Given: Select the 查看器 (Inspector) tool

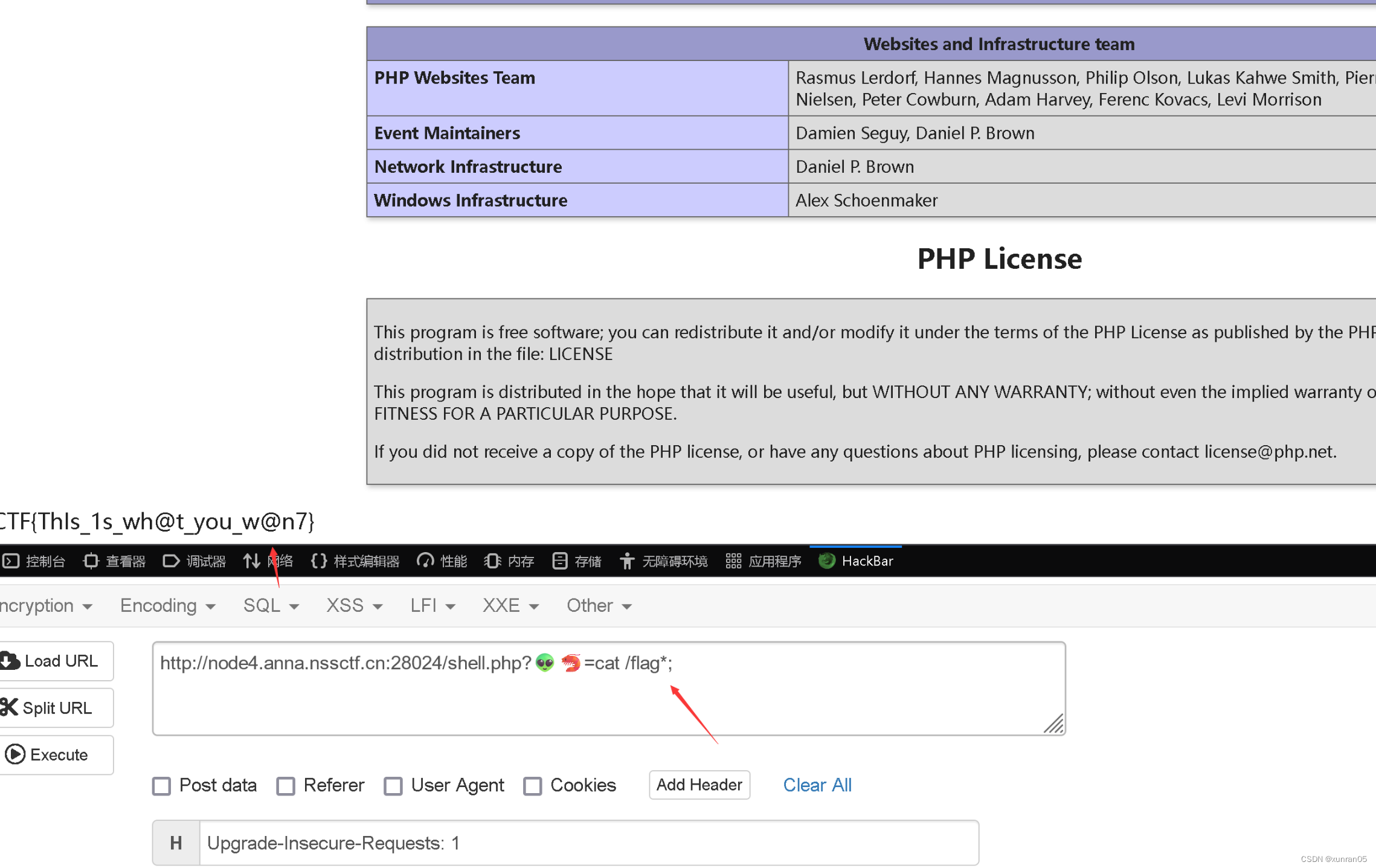Looking at the screenshot, I should click(115, 561).
